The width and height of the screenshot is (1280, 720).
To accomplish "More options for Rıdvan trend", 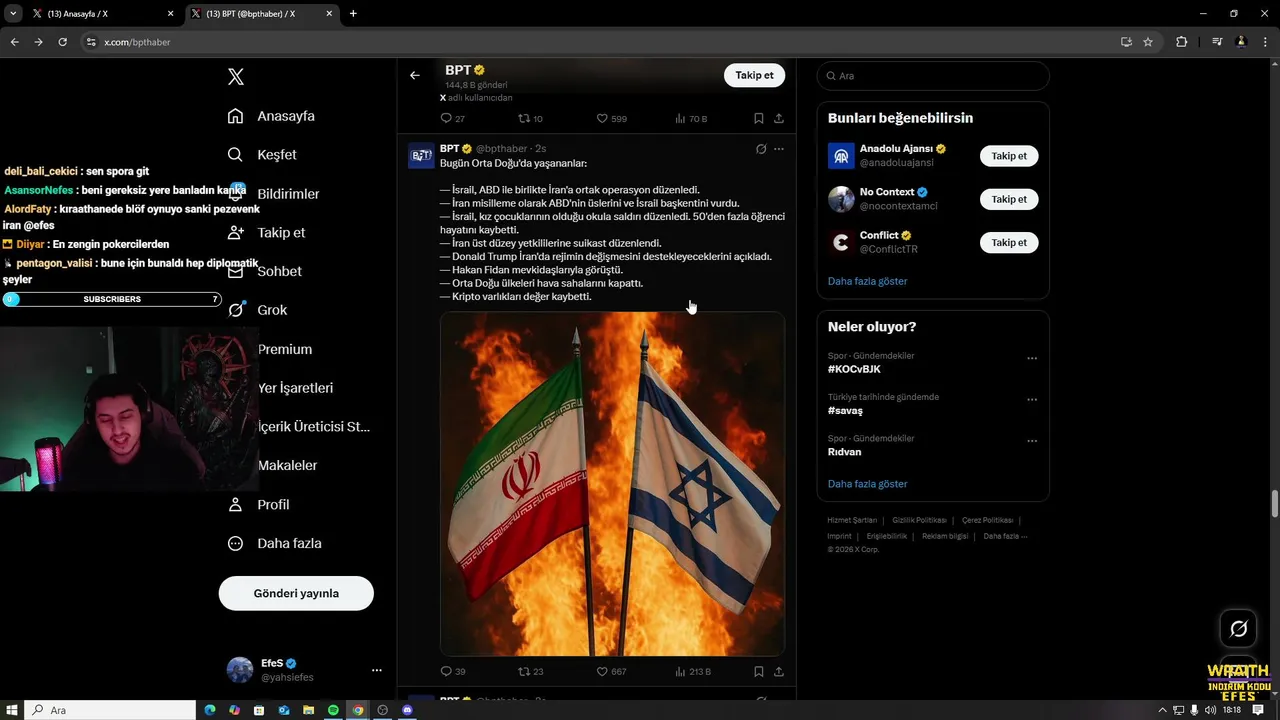I will [1032, 441].
